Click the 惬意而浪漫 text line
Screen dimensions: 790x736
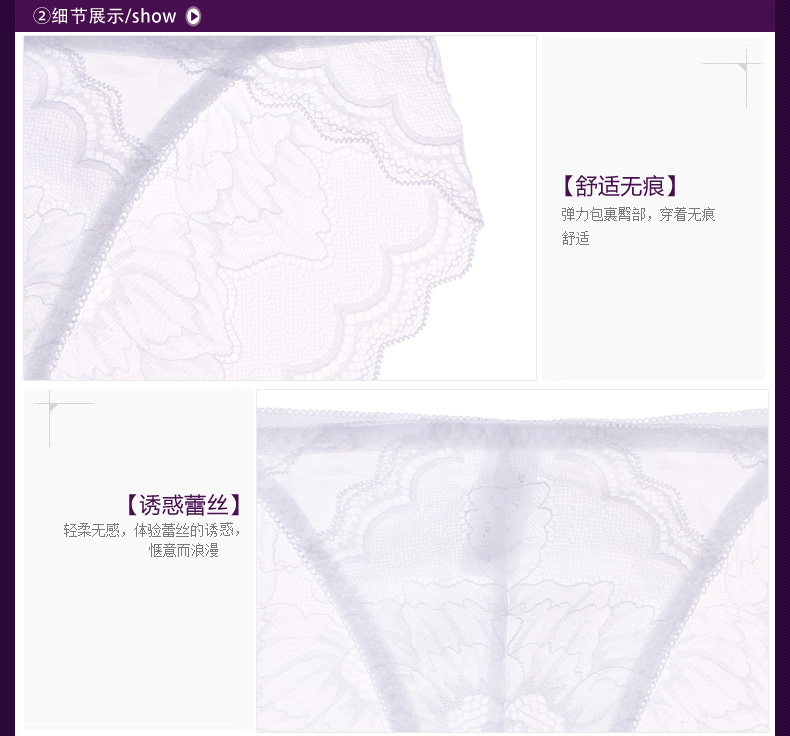tap(184, 551)
